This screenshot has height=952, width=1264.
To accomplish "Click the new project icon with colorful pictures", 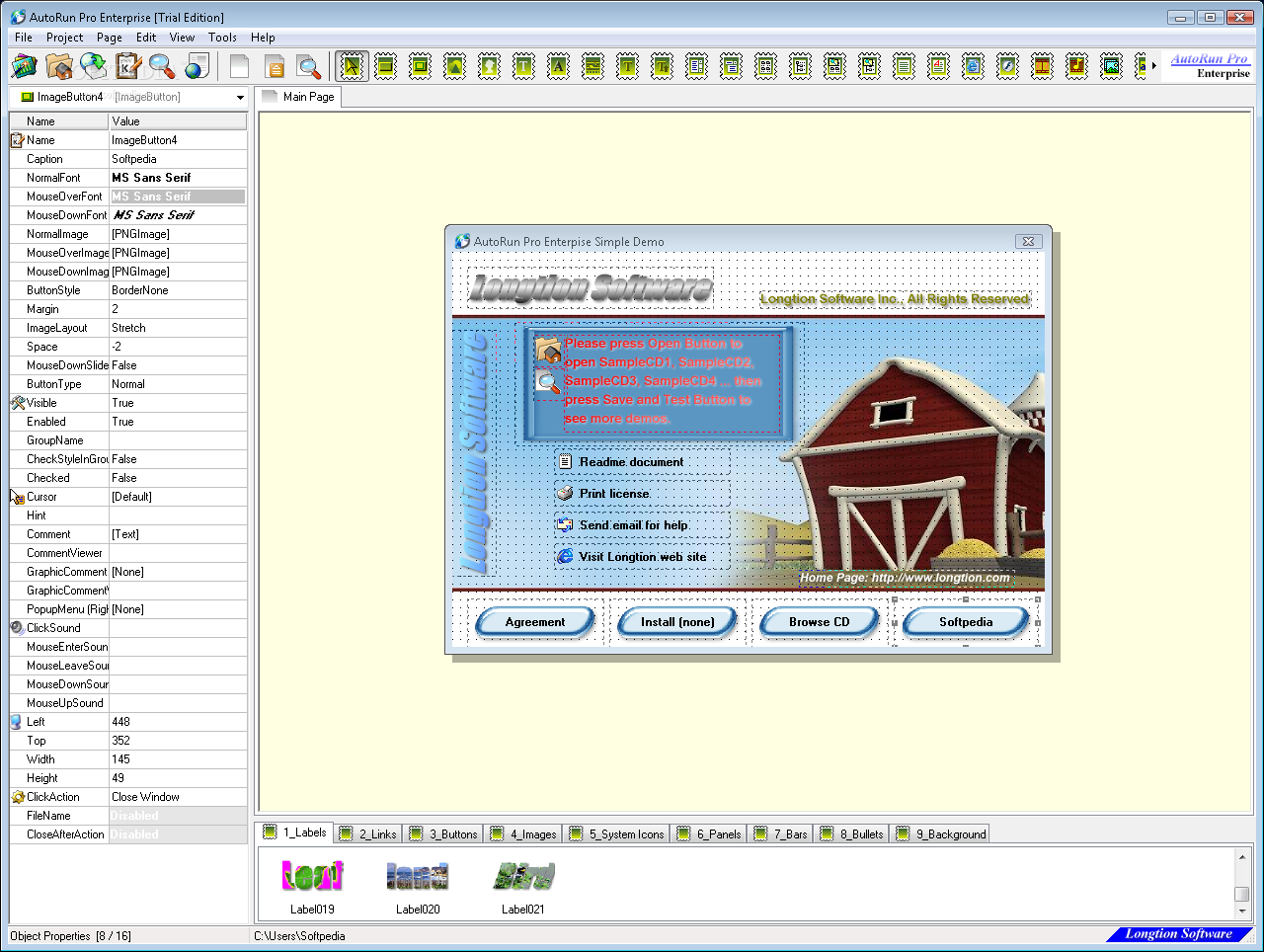I will pyautogui.click(x=24, y=66).
